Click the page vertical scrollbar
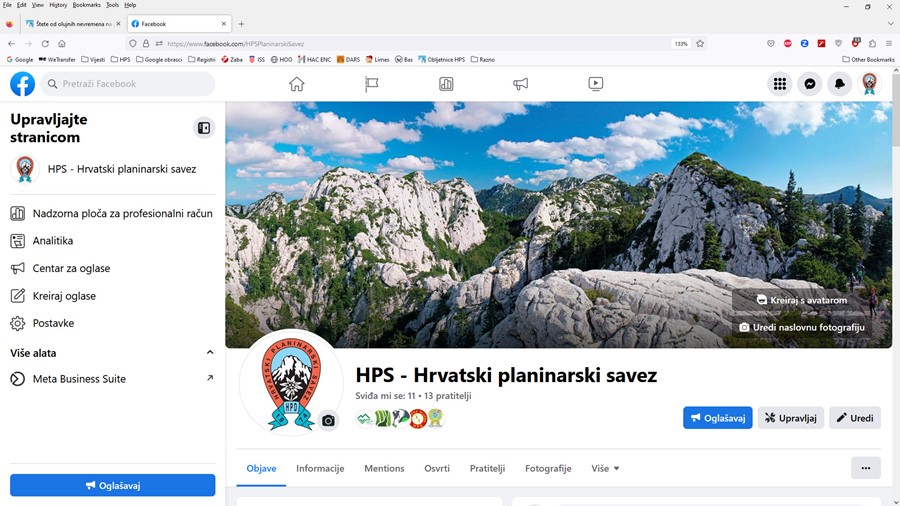 coord(896,109)
